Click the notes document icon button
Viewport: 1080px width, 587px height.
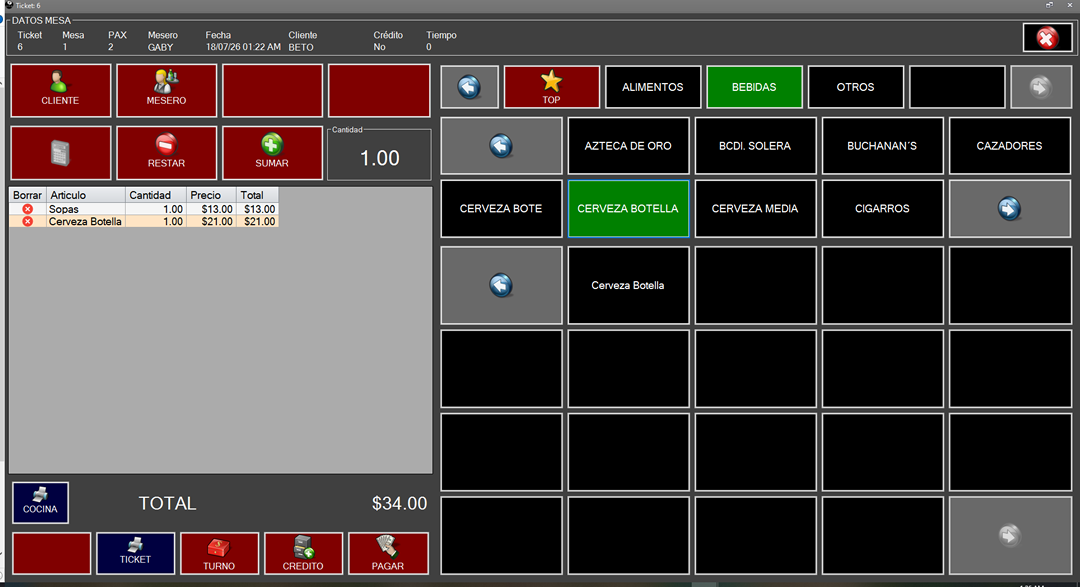click(61, 153)
